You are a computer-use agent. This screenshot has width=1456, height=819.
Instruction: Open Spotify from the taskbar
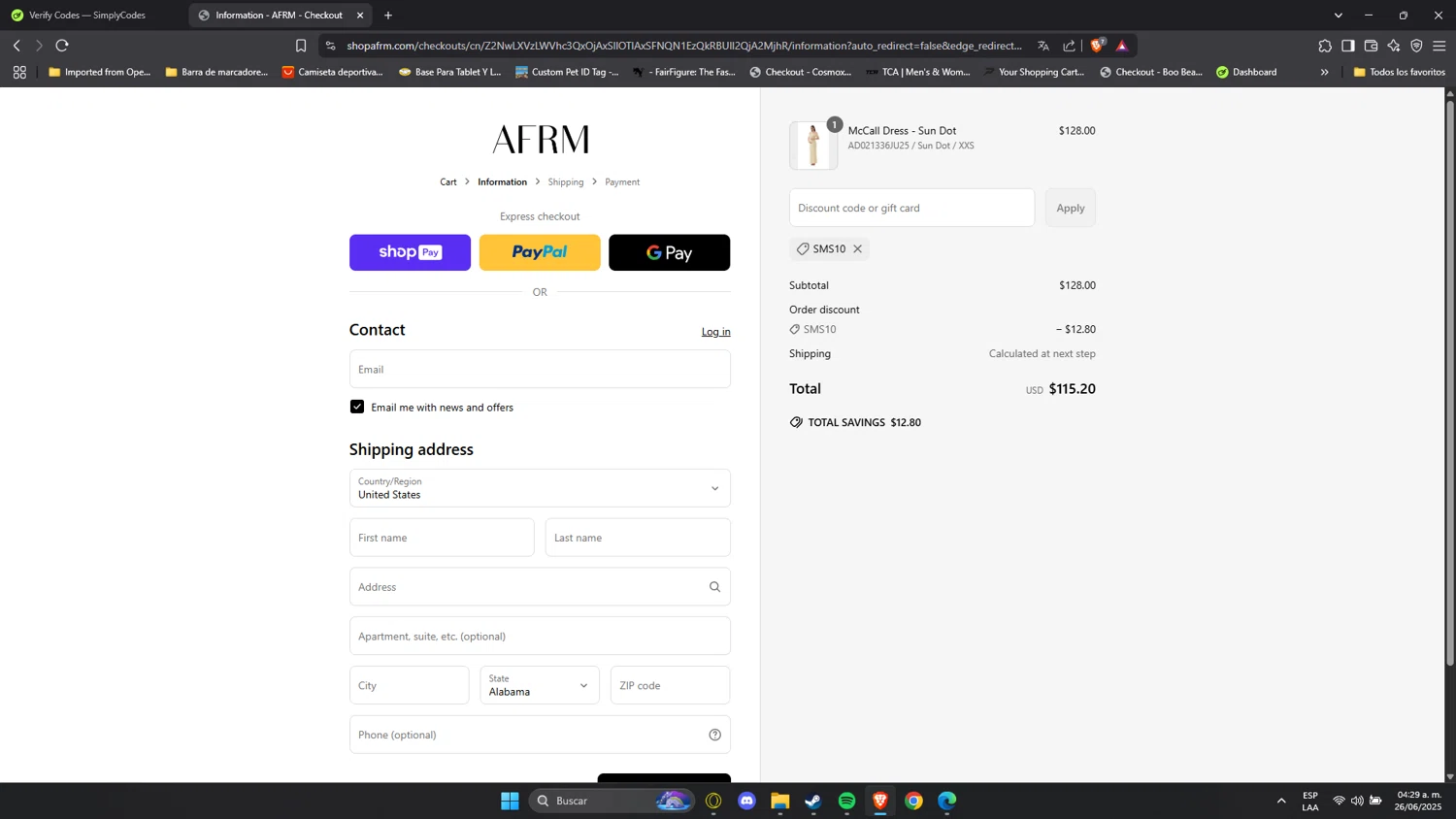pyautogui.click(x=846, y=801)
